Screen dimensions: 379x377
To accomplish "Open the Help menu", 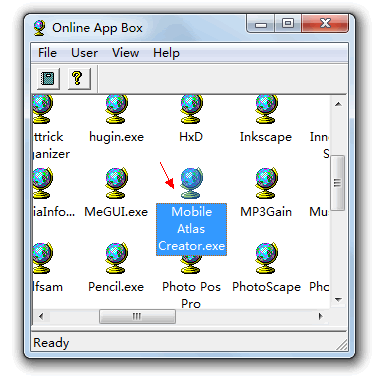I will [166, 53].
